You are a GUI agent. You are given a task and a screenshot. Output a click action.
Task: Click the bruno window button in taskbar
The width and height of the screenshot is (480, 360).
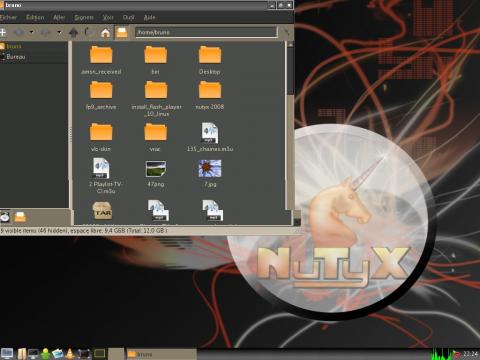pyautogui.click(x=161, y=354)
